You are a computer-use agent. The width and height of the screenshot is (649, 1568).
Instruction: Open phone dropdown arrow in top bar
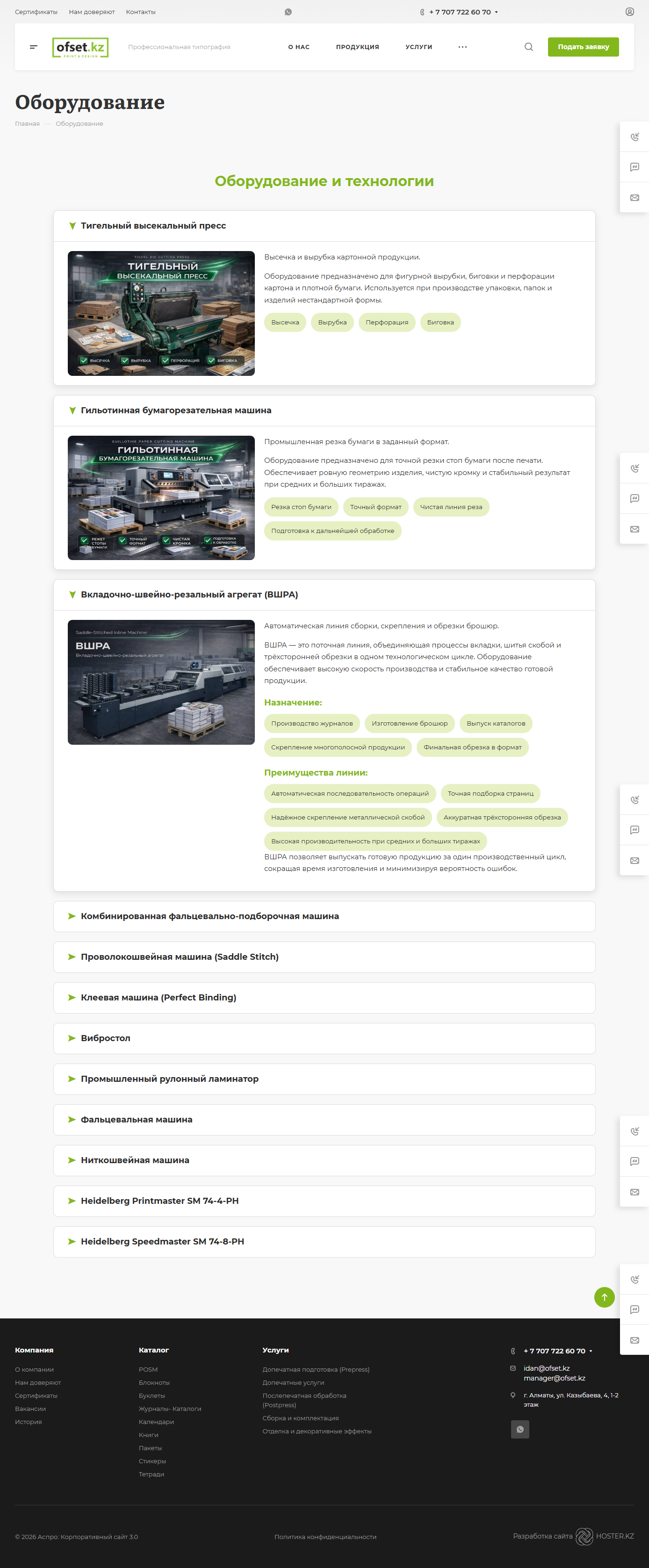(x=496, y=12)
